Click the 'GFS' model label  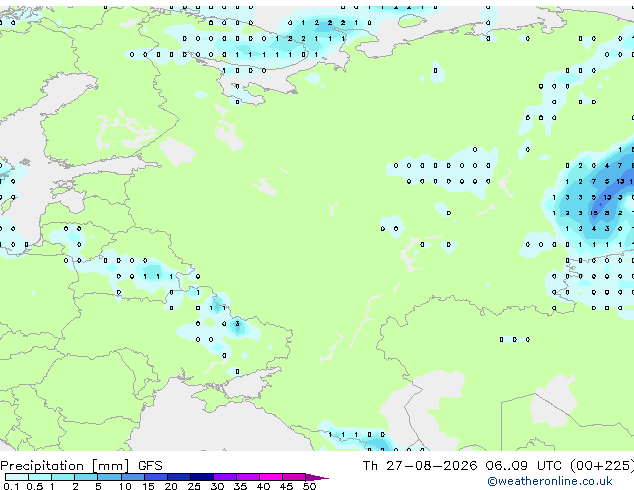(150, 466)
